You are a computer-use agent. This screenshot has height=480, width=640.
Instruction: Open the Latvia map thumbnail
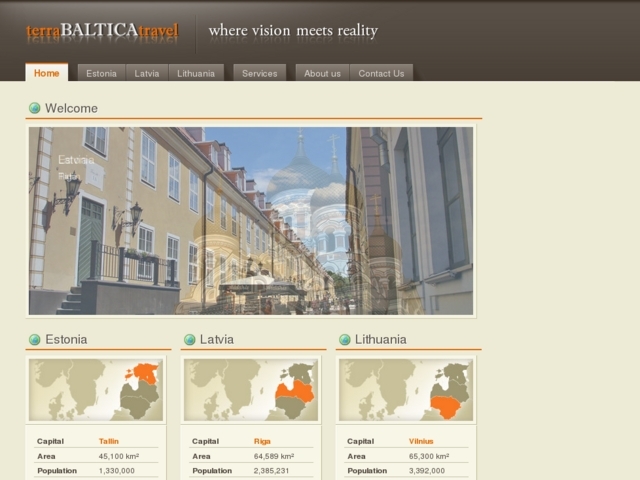[x=251, y=390]
